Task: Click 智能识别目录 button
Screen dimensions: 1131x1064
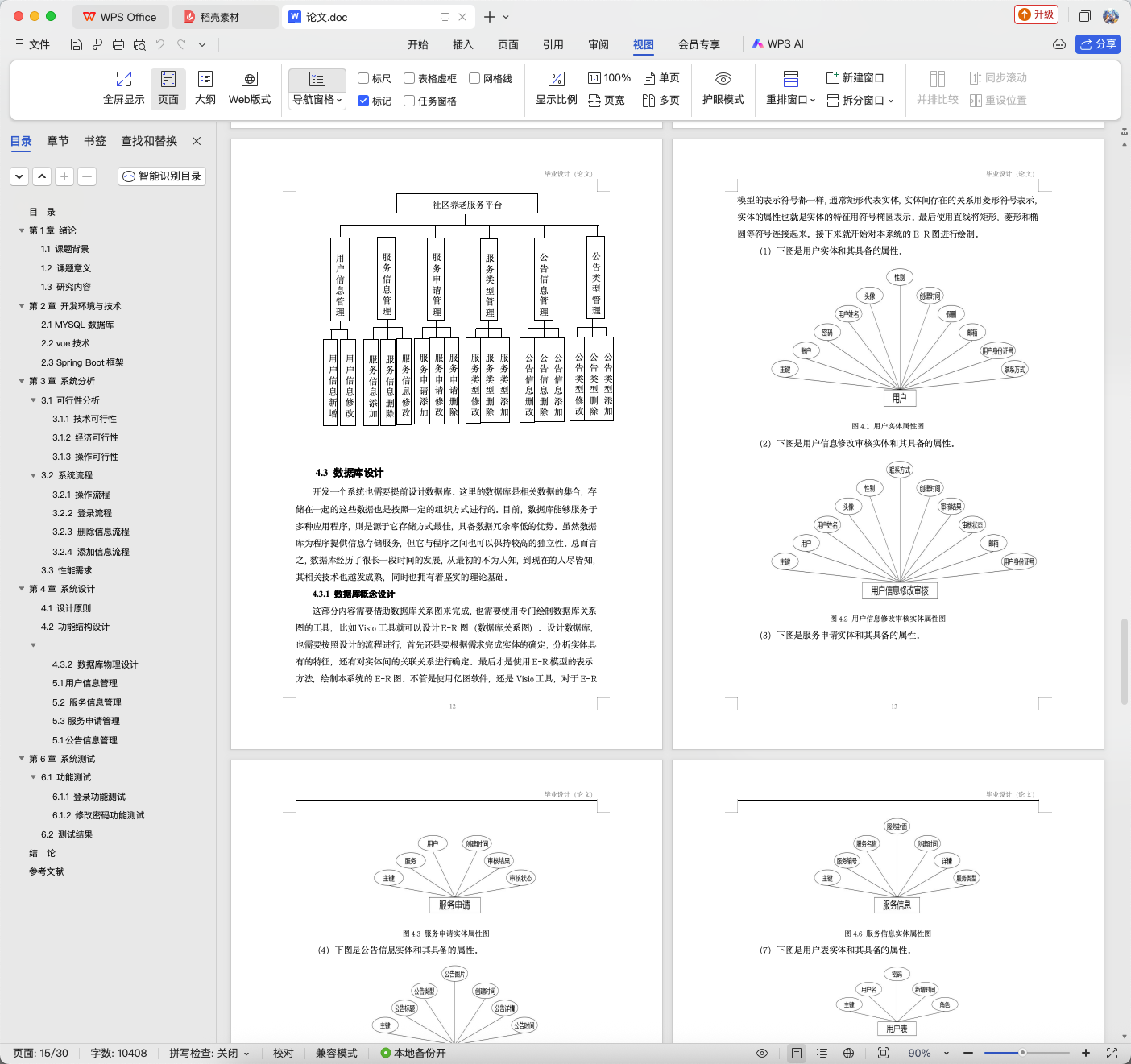Action: tap(162, 176)
